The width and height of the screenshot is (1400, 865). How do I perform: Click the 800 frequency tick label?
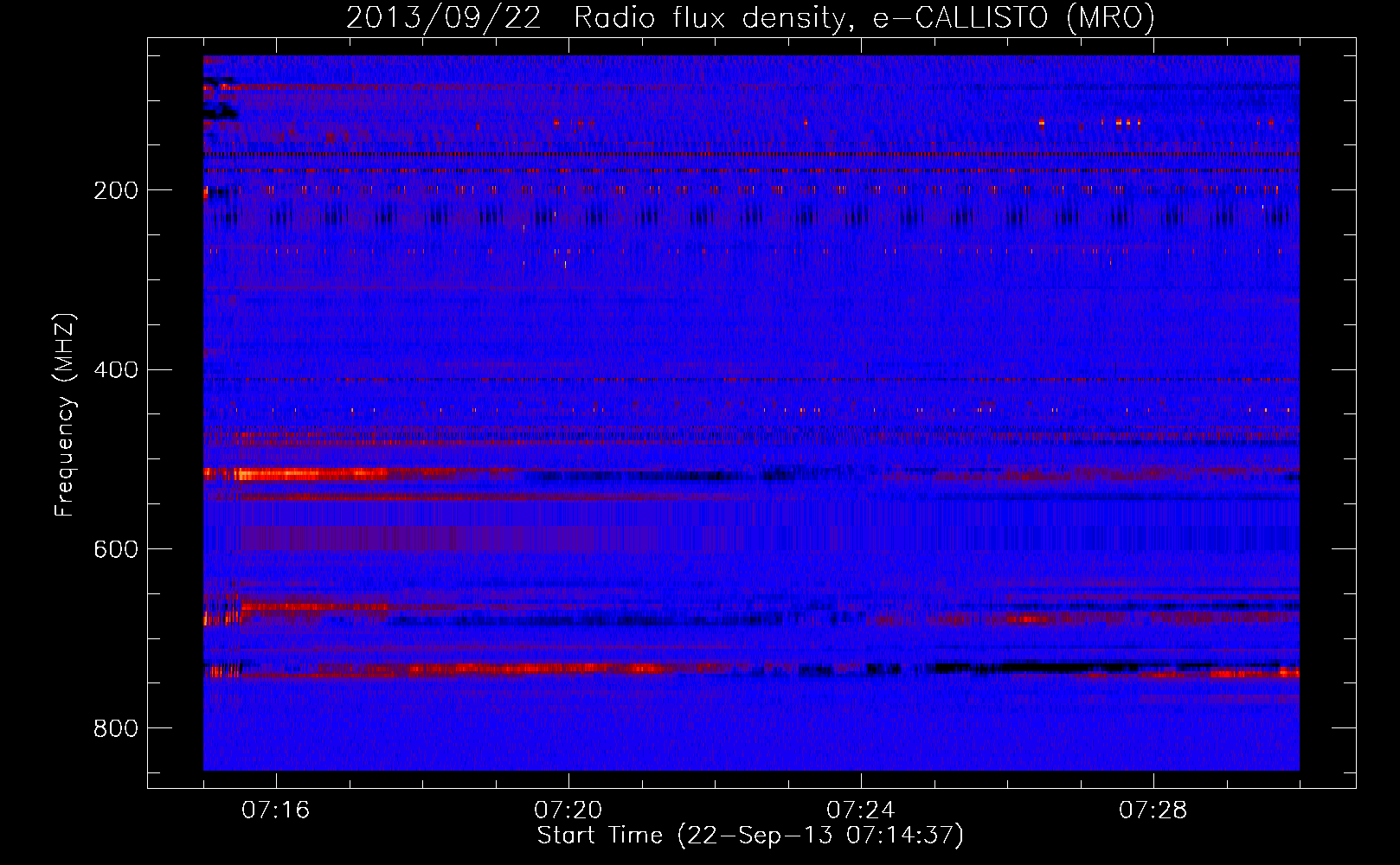[116, 728]
